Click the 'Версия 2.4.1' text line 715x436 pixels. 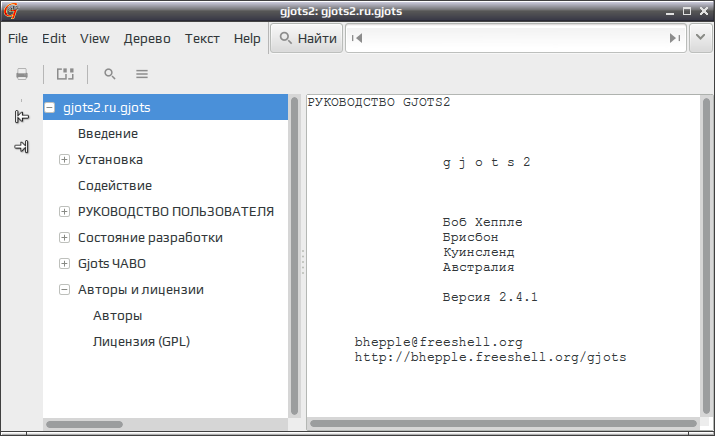pos(490,297)
